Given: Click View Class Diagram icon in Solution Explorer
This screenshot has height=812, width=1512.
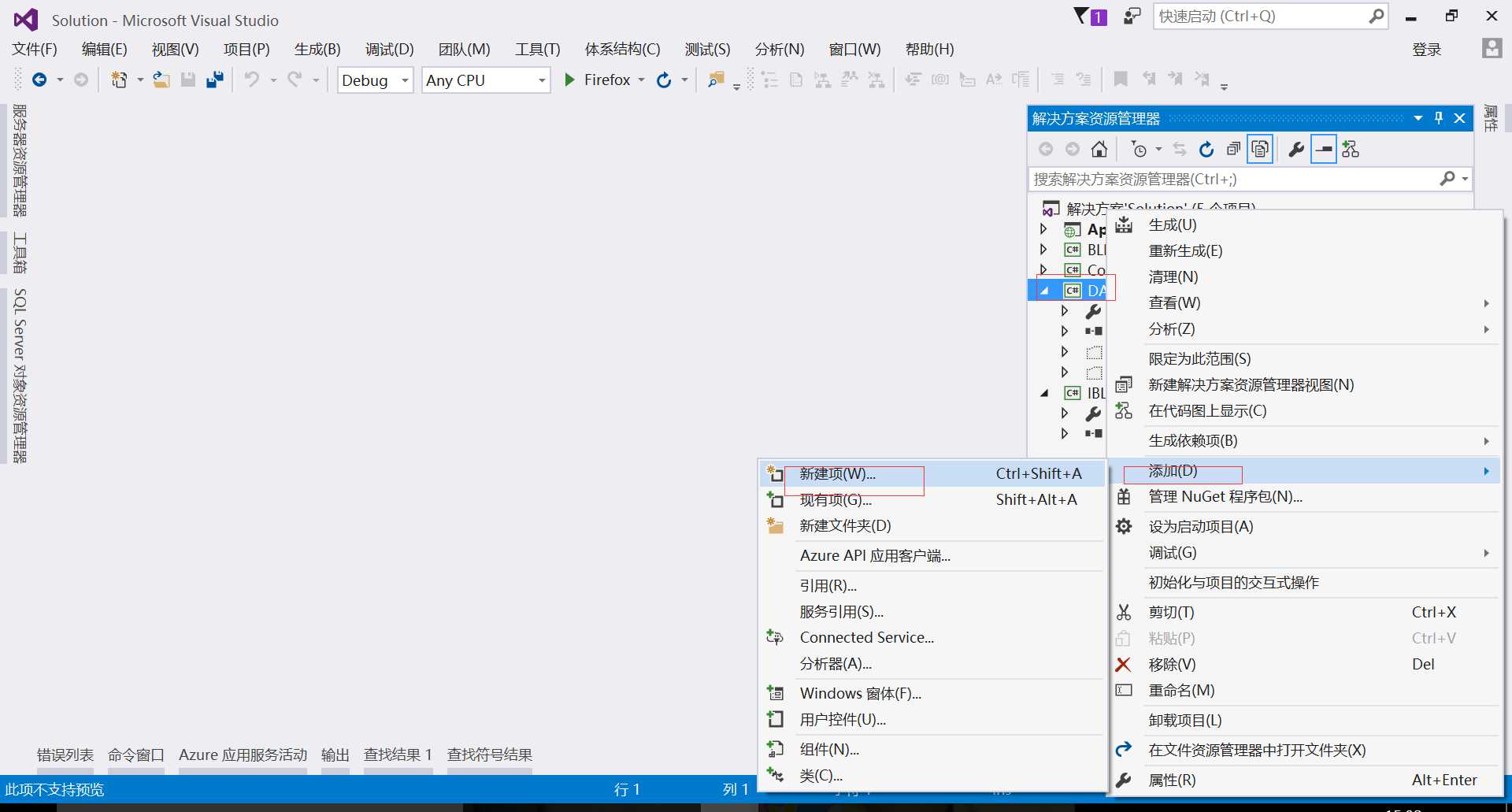Looking at the screenshot, I should click(x=1351, y=149).
